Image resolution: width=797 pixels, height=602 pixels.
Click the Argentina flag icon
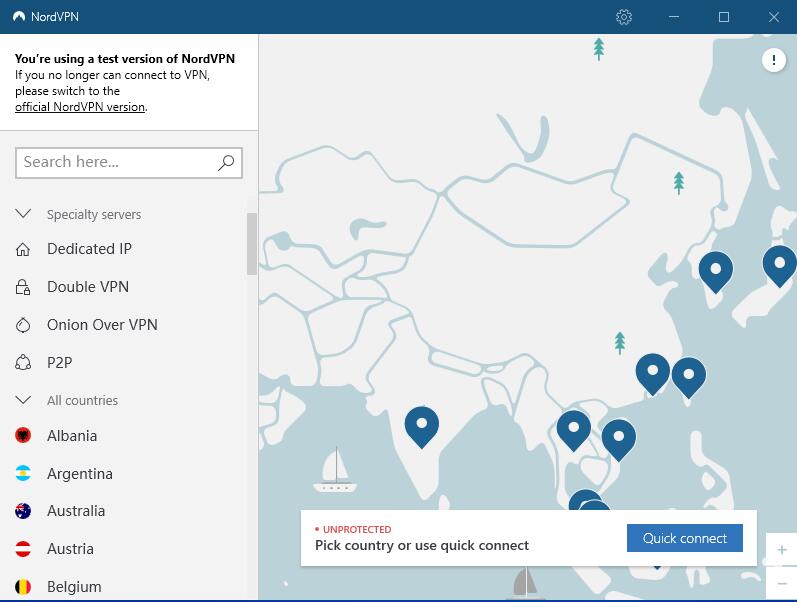click(x=23, y=473)
